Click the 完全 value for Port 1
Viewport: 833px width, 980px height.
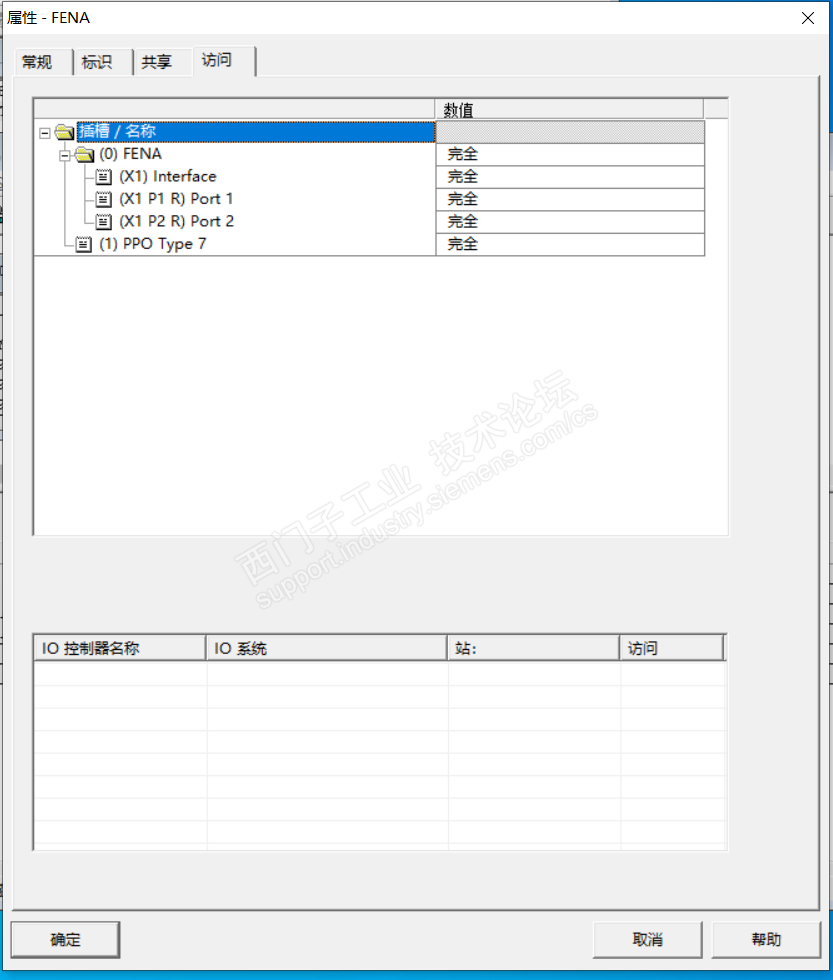[x=570, y=199]
